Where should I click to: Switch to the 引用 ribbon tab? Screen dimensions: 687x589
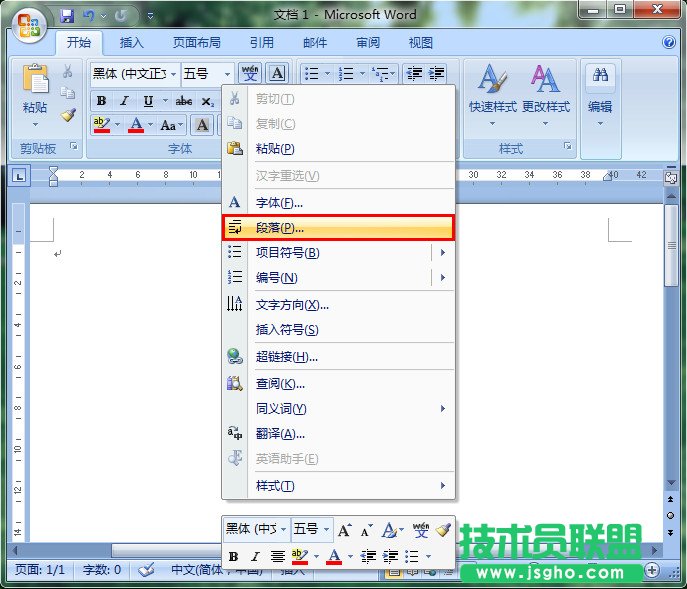(262, 43)
